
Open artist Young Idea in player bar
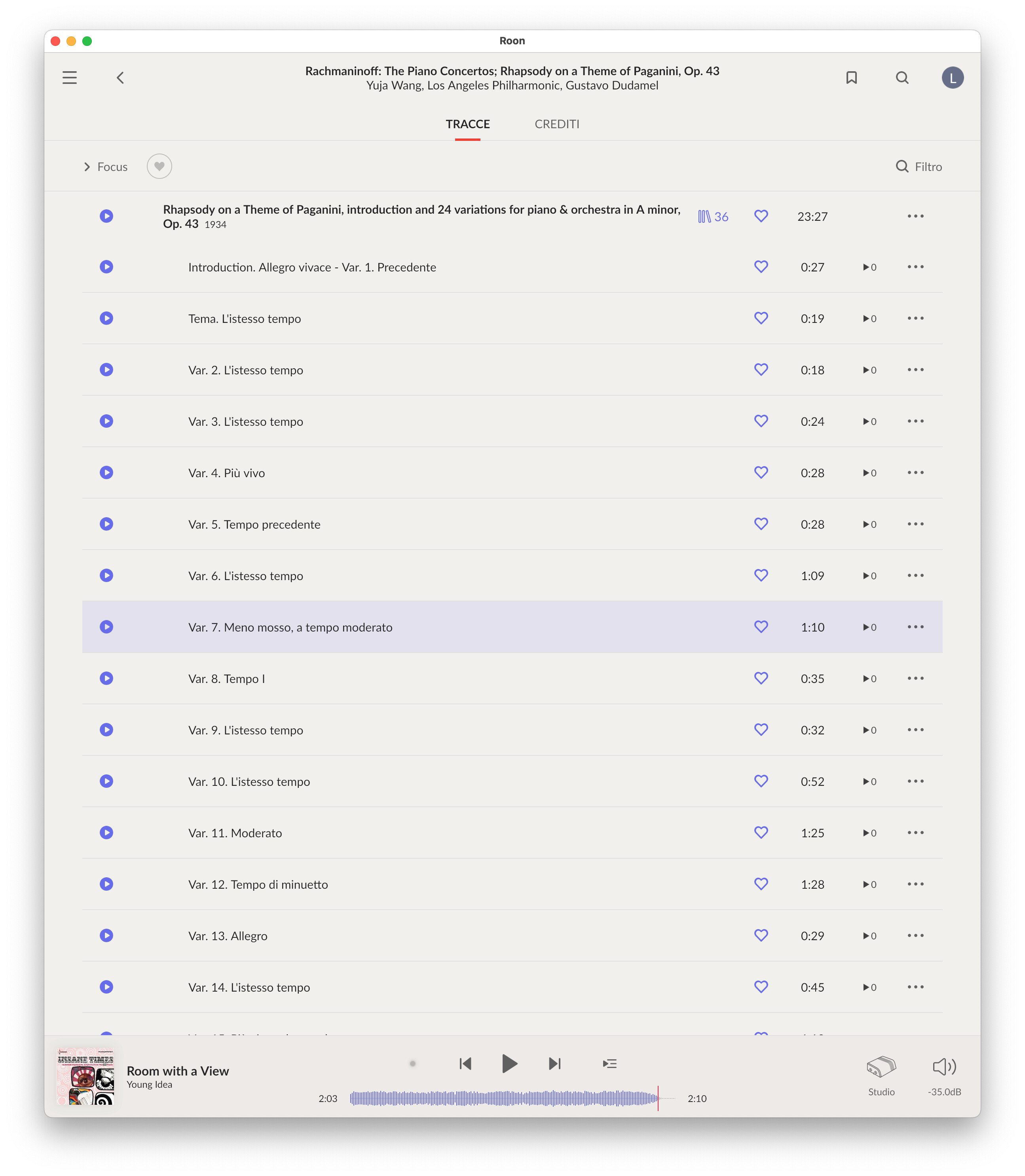click(149, 1085)
